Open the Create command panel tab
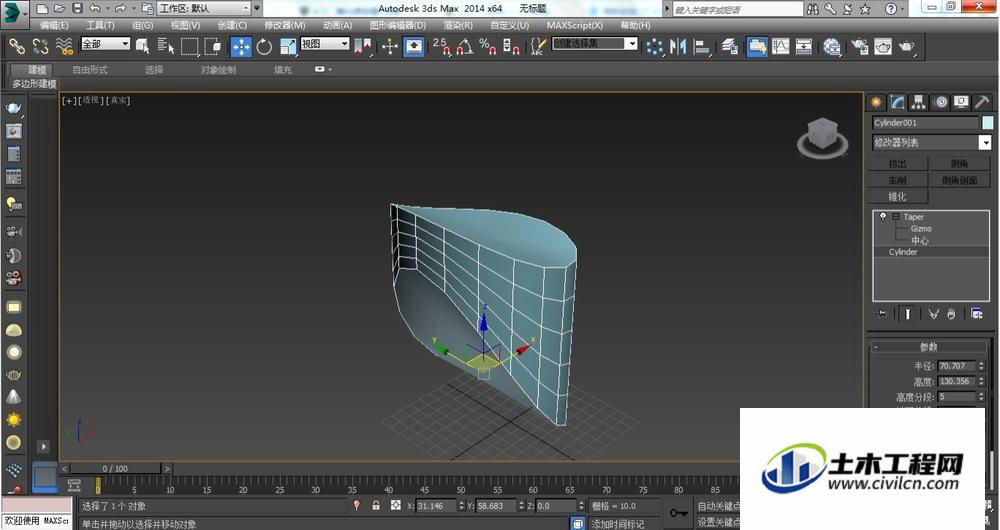Screen dimensions: 1000x530 click(876, 102)
